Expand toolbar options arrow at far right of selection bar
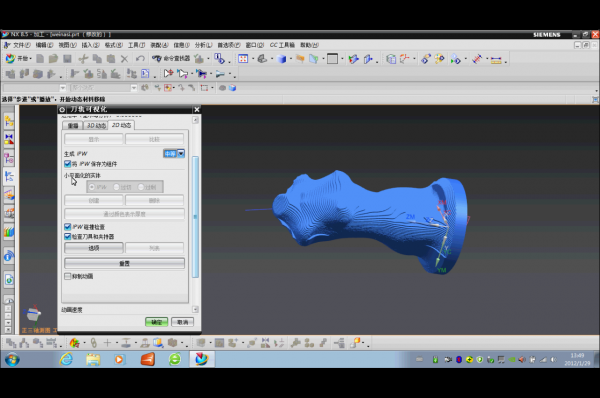 pos(597,91)
